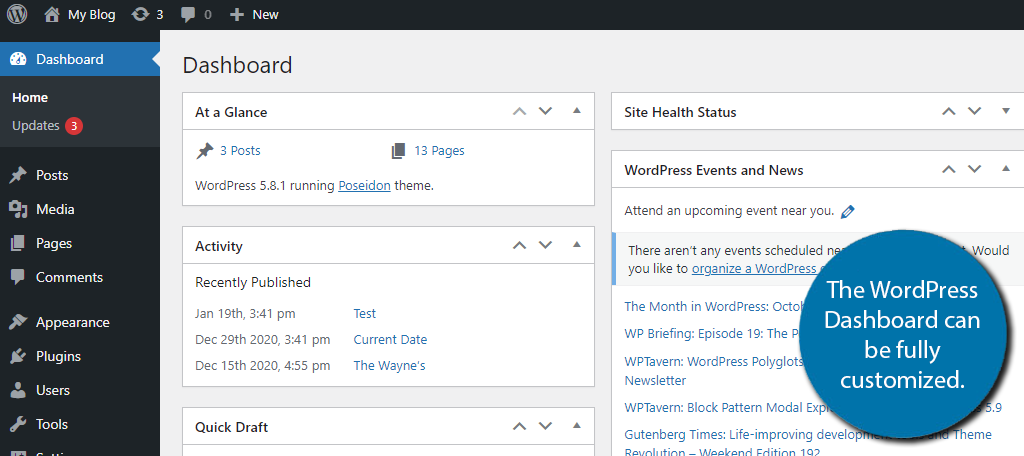Open the Current Date post link
This screenshot has height=456, width=1024.
(390, 340)
